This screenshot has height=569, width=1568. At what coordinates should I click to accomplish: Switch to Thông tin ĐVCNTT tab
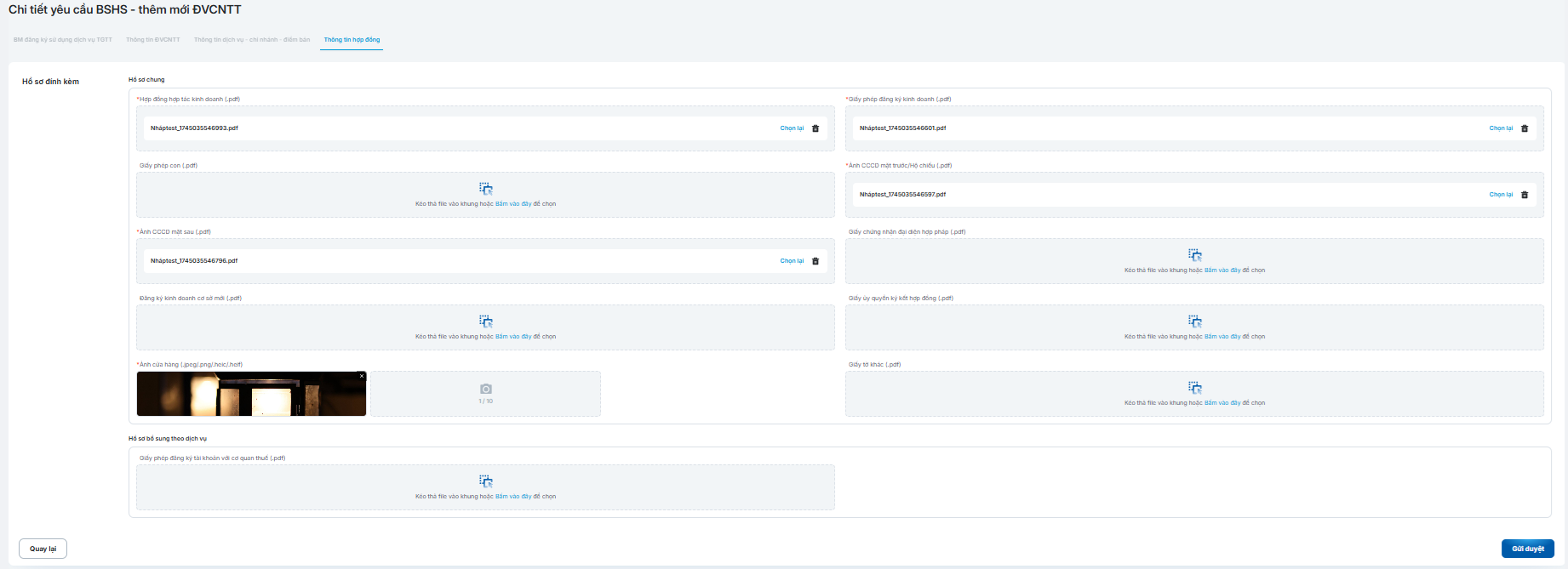pyautogui.click(x=153, y=40)
